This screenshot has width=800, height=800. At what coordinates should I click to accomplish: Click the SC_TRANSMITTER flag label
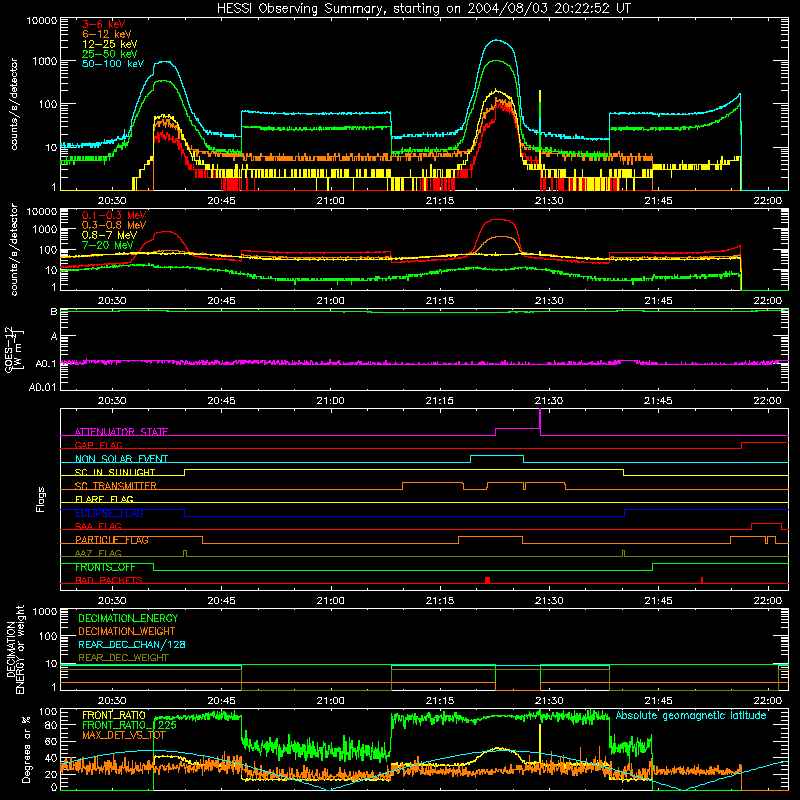pyautogui.click(x=115, y=486)
